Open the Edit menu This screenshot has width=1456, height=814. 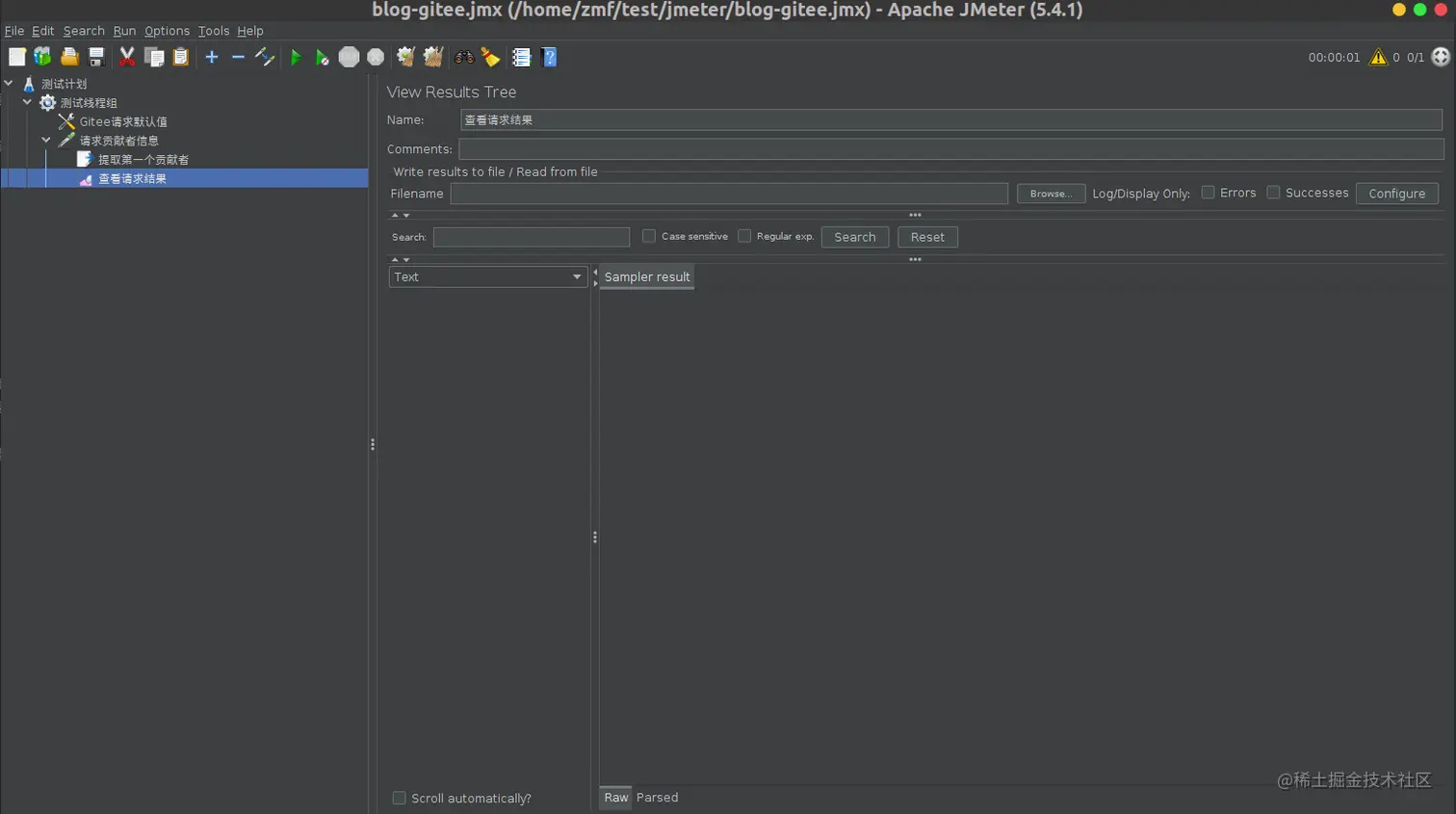click(42, 31)
